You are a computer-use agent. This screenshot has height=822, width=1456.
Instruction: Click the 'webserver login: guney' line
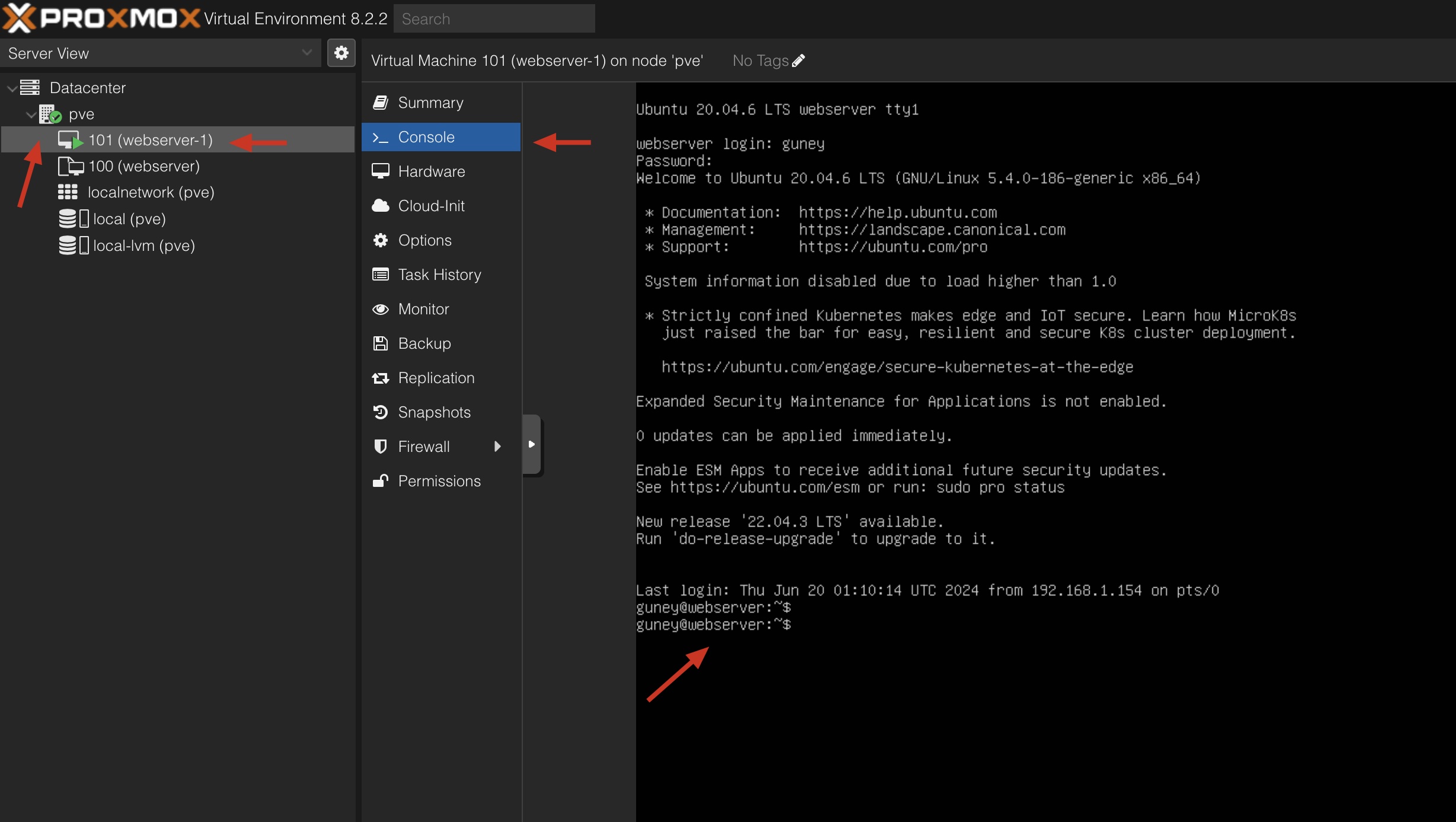(730, 144)
